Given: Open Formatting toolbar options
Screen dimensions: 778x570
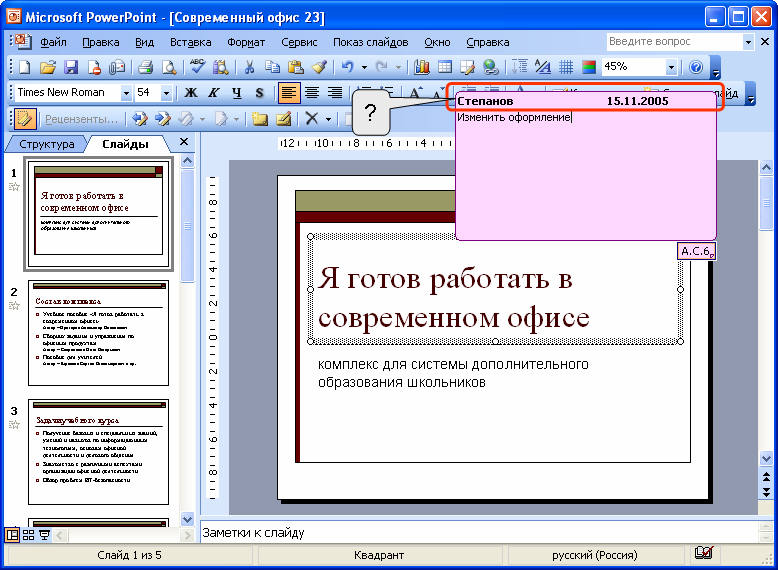Looking at the screenshot, I should (751, 94).
